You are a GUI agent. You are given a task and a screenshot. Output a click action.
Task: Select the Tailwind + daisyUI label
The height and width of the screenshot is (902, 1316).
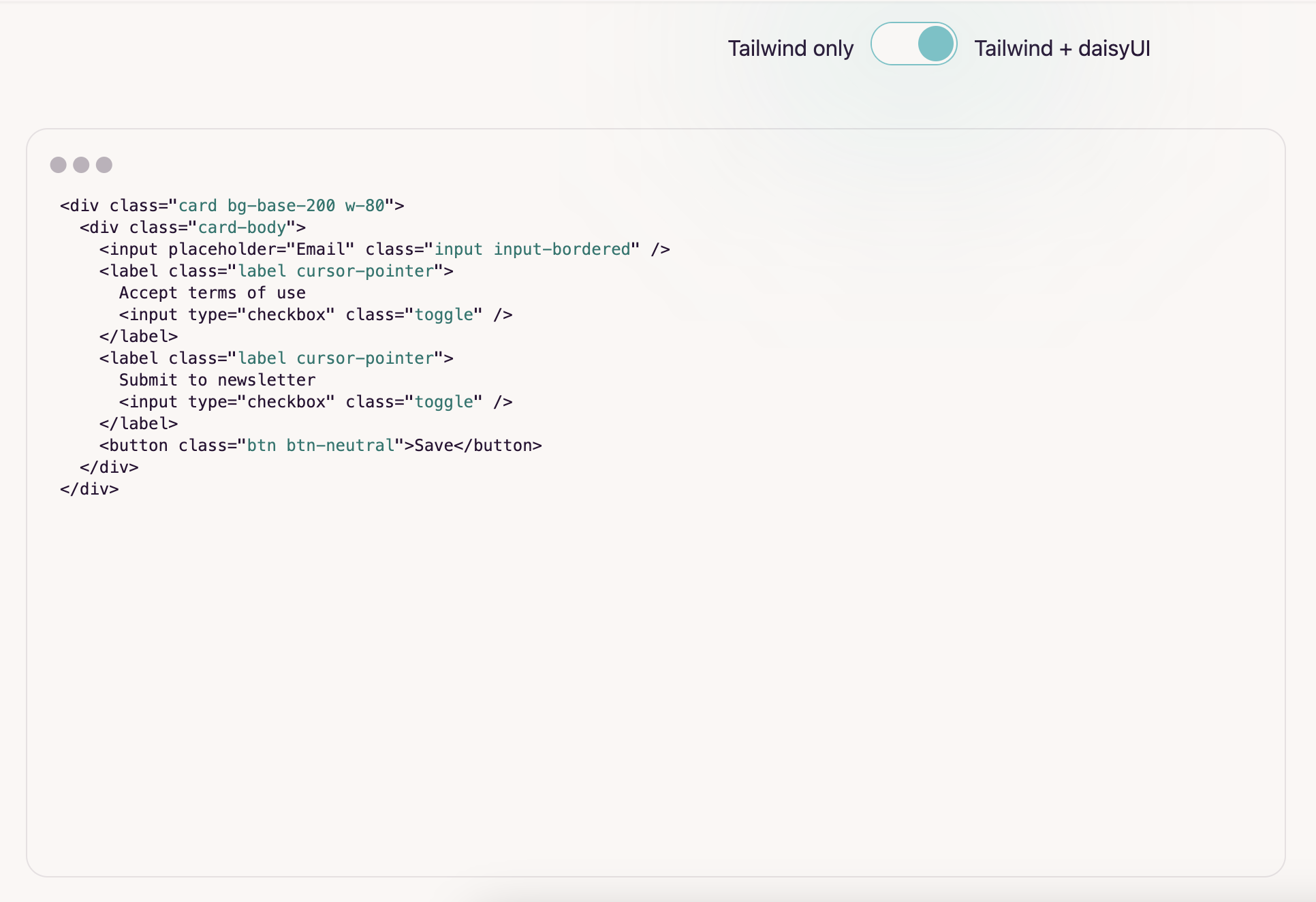click(1063, 48)
